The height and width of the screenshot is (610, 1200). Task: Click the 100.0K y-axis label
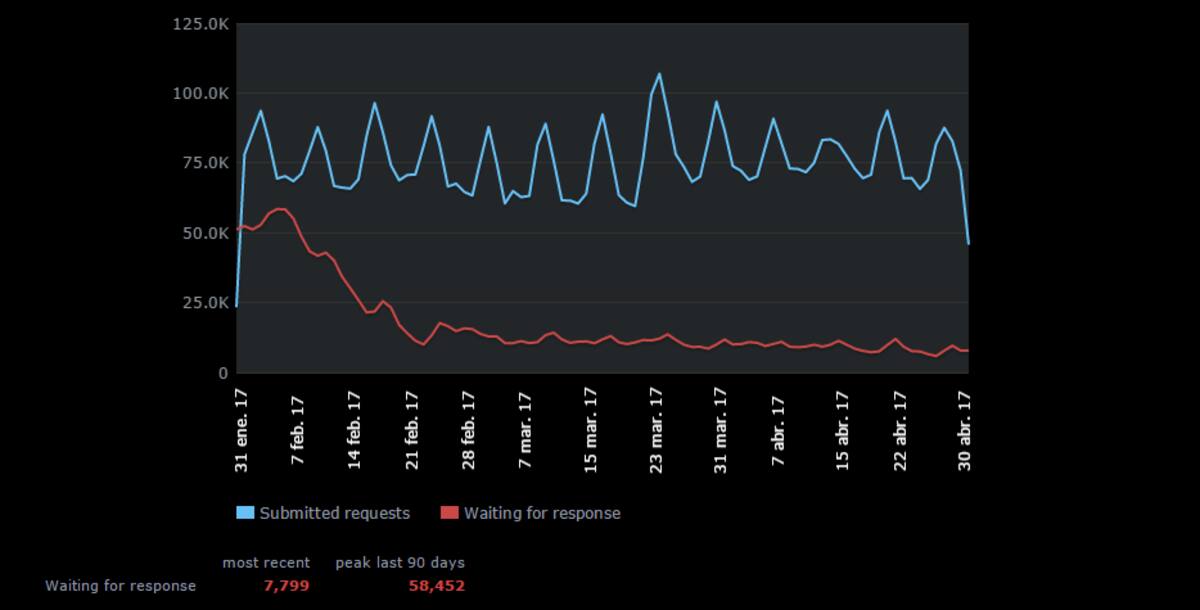pos(201,93)
